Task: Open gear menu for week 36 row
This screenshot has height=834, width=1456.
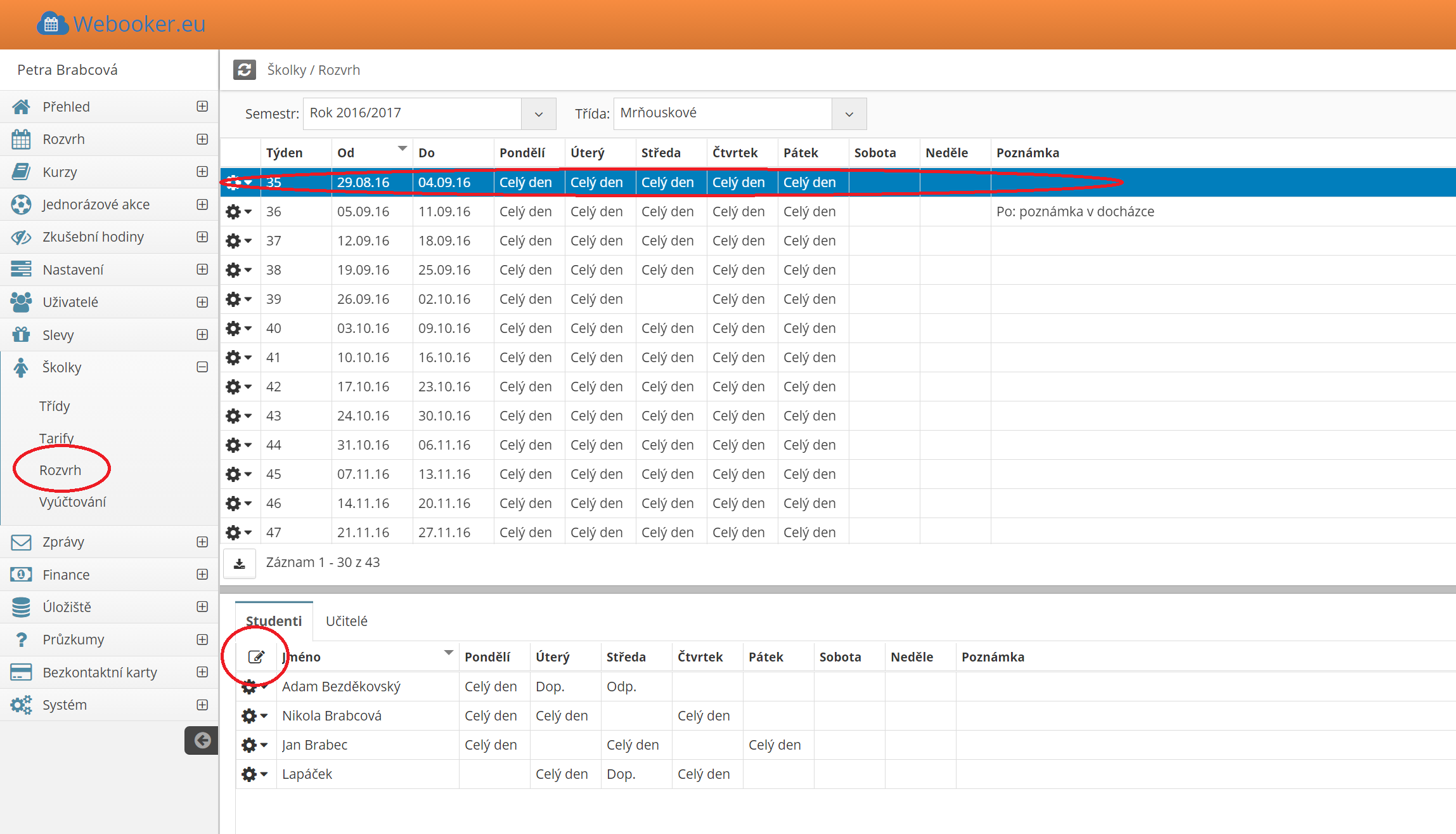Action: [x=238, y=212]
